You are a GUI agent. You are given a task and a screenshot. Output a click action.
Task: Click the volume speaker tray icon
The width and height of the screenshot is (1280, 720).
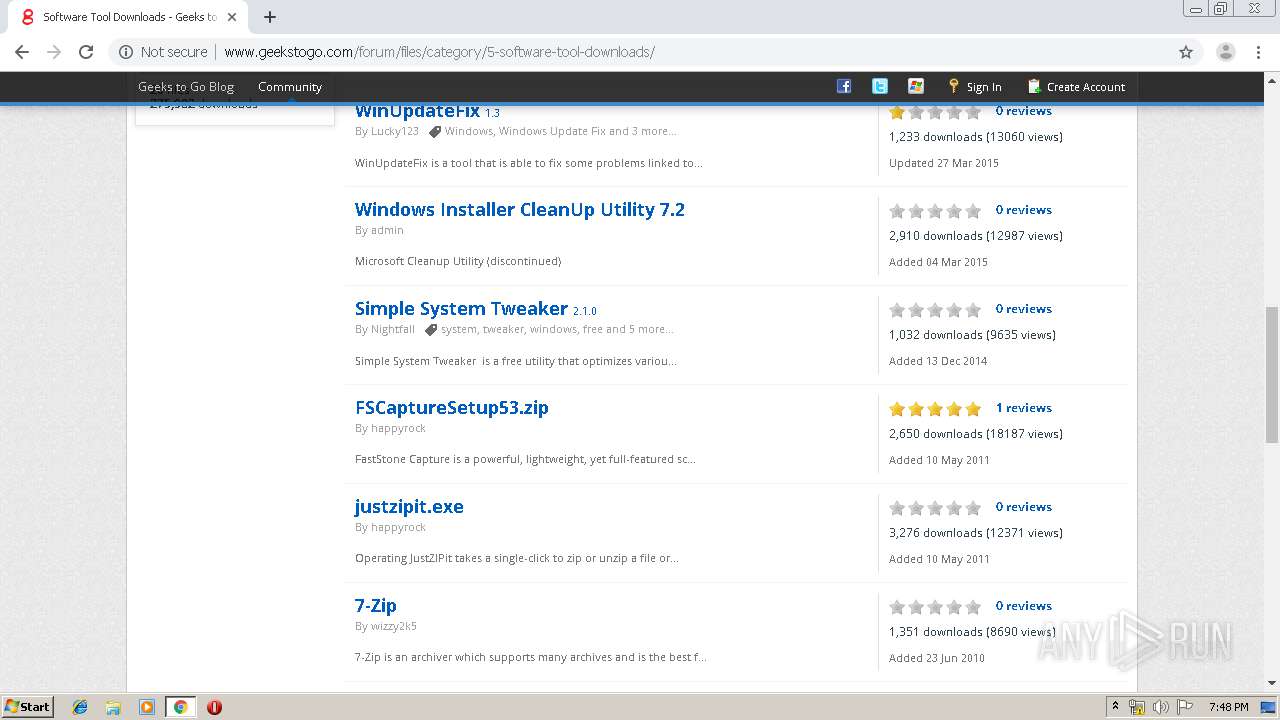tap(1160, 707)
